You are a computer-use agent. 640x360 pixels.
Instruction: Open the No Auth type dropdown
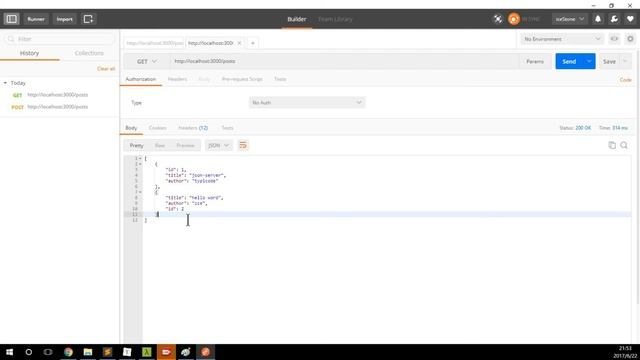tap(307, 102)
